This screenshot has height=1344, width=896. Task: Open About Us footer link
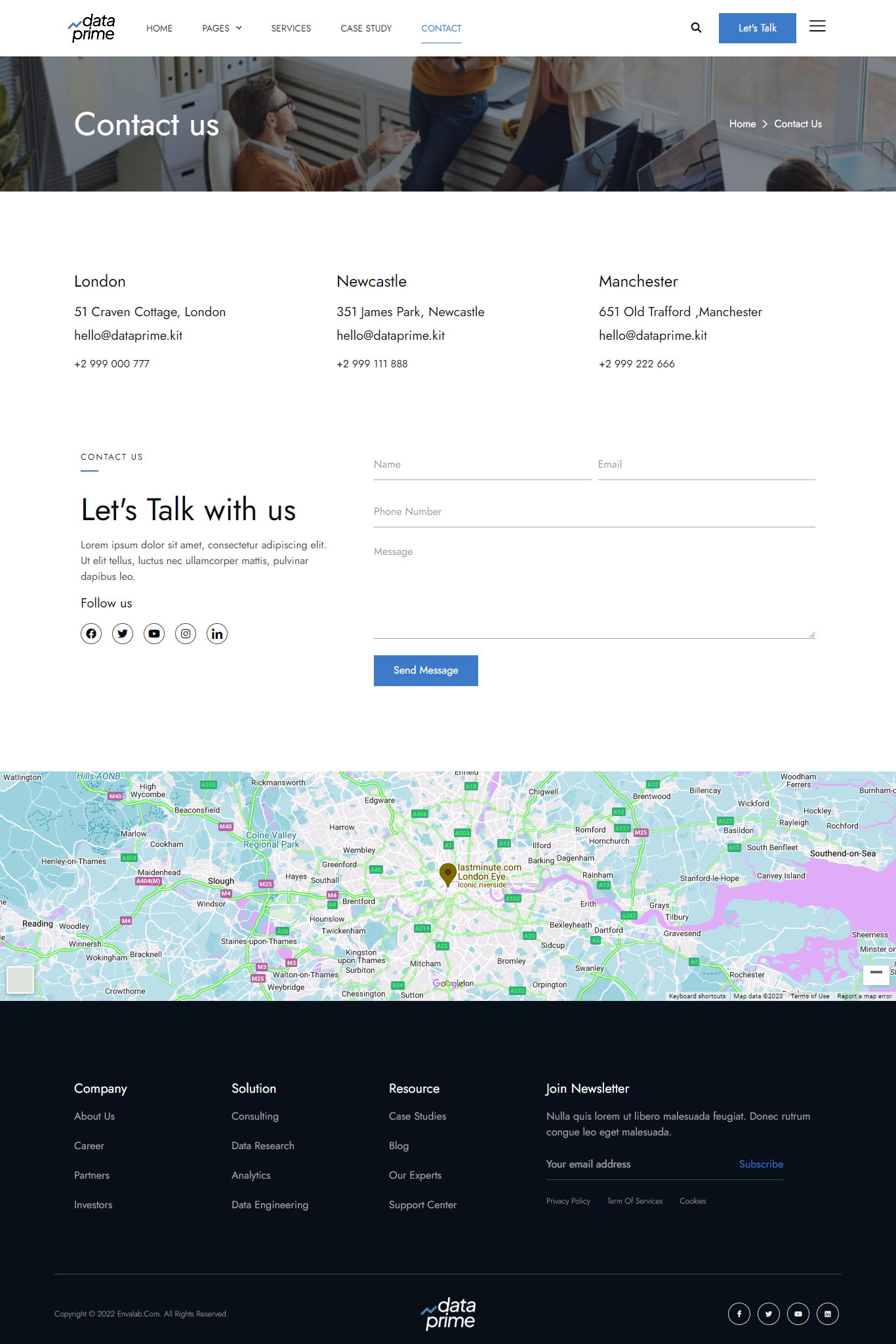pyautogui.click(x=94, y=1116)
